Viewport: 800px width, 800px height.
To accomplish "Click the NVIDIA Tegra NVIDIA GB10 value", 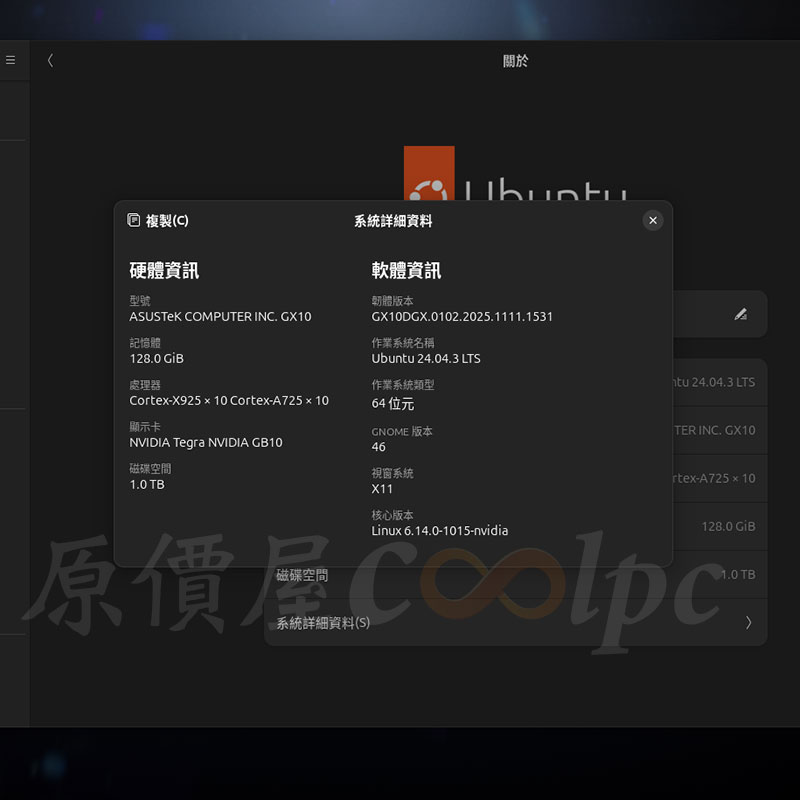I will tap(206, 442).
